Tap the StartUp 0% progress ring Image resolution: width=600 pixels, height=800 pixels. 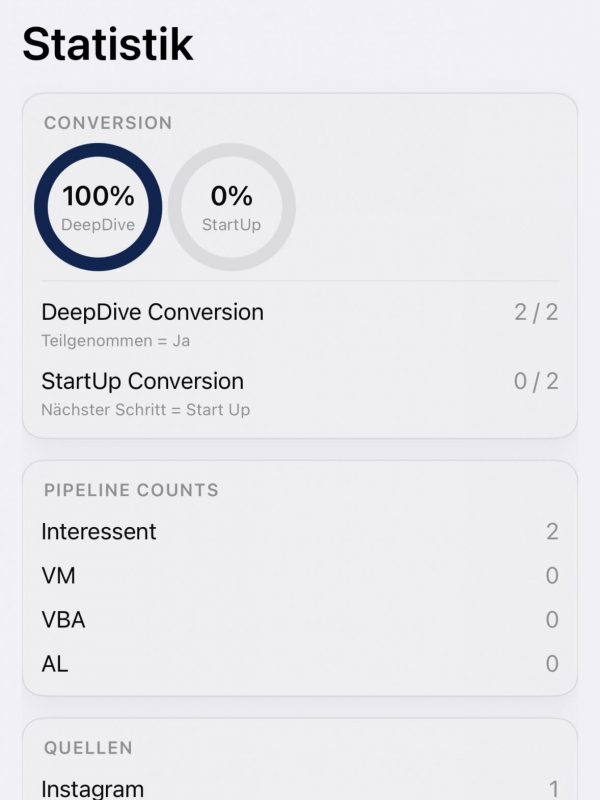(231, 207)
